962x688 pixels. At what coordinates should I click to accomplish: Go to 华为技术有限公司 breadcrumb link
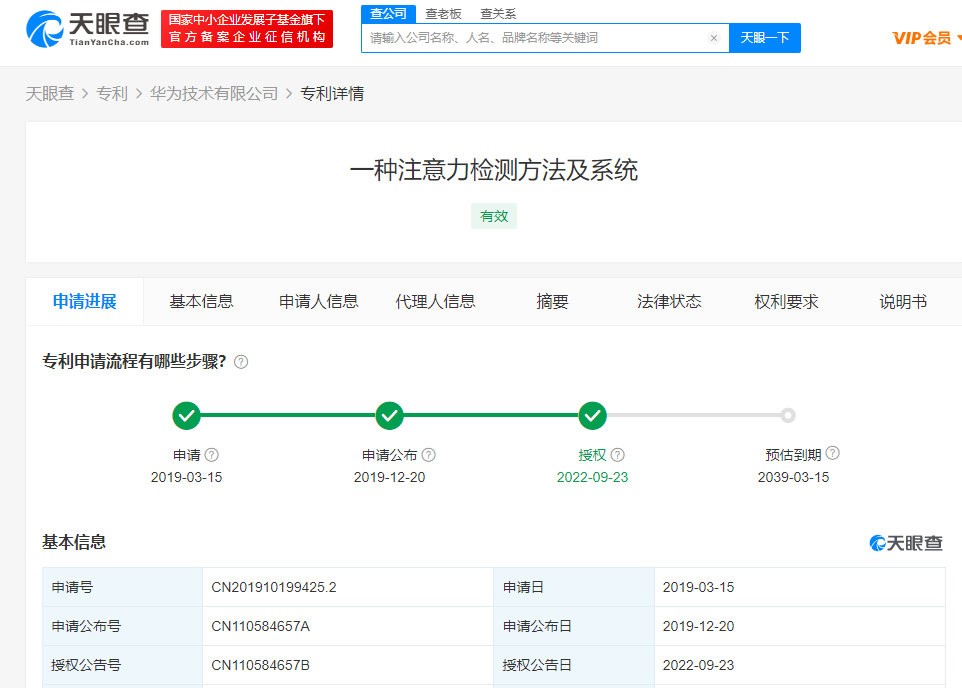pyautogui.click(x=214, y=93)
